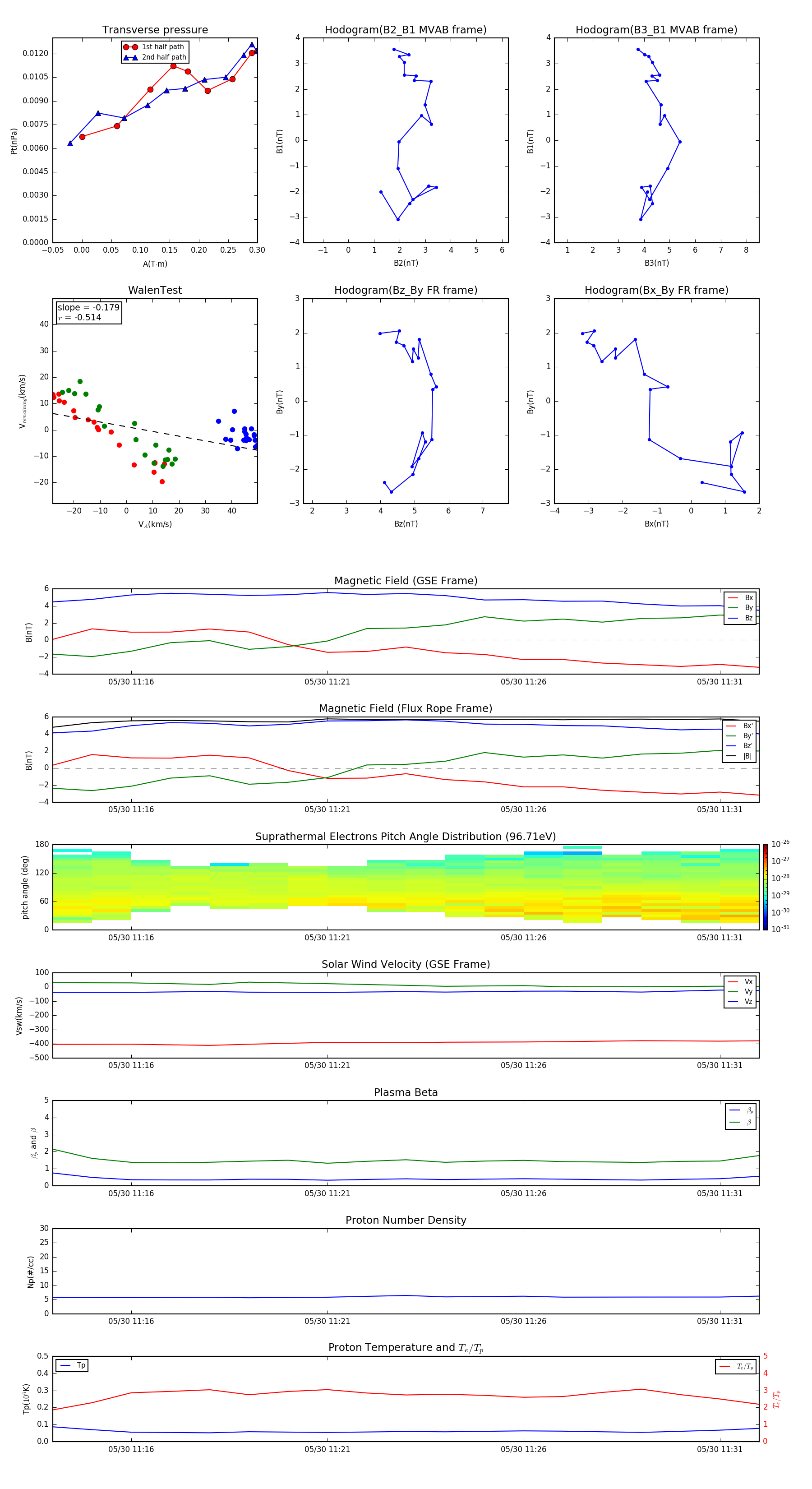Select Vx in the solar wind legend
Image resolution: width=812 pixels, height=1489 pixels.
tap(740, 981)
